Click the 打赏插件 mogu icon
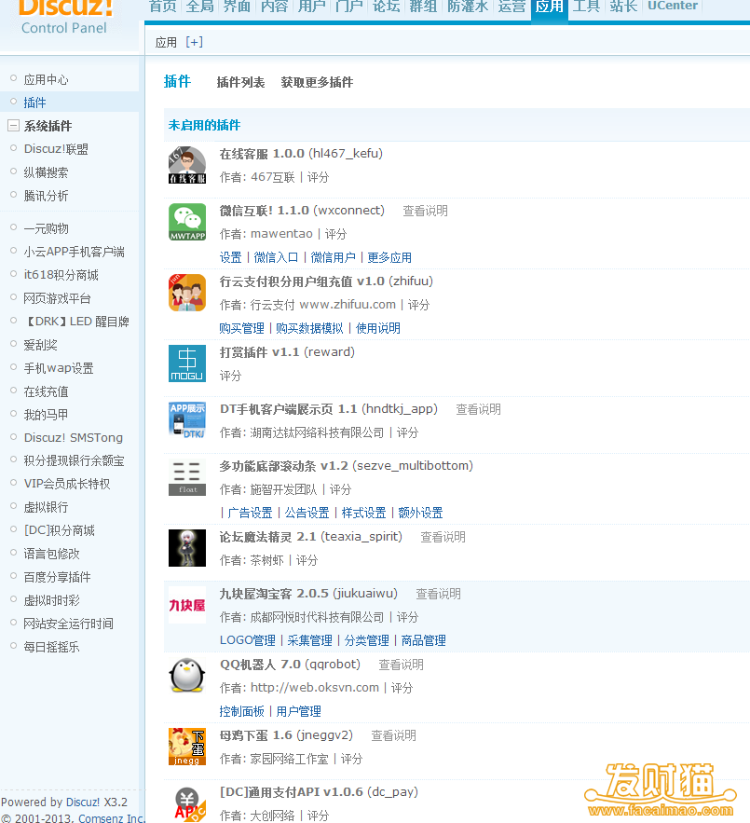750x823 pixels. coord(187,363)
